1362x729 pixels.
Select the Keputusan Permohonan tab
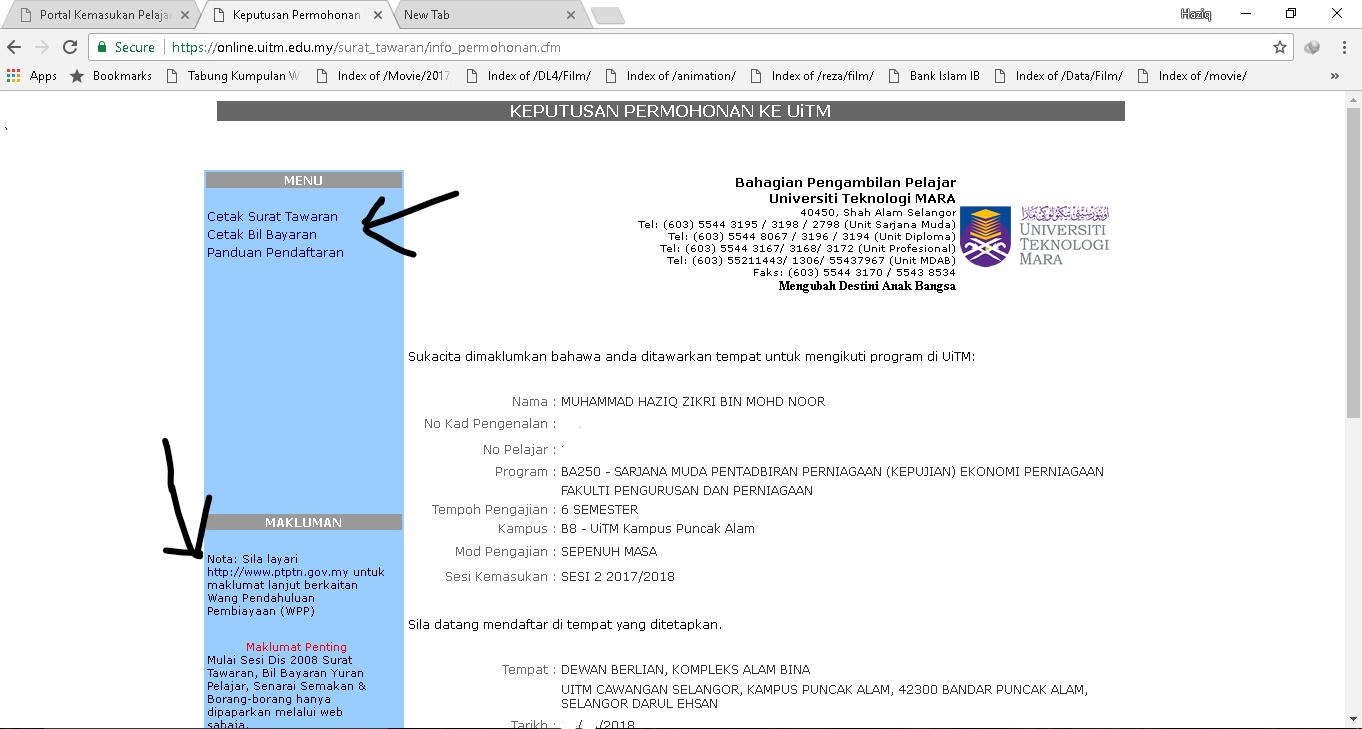click(x=290, y=16)
